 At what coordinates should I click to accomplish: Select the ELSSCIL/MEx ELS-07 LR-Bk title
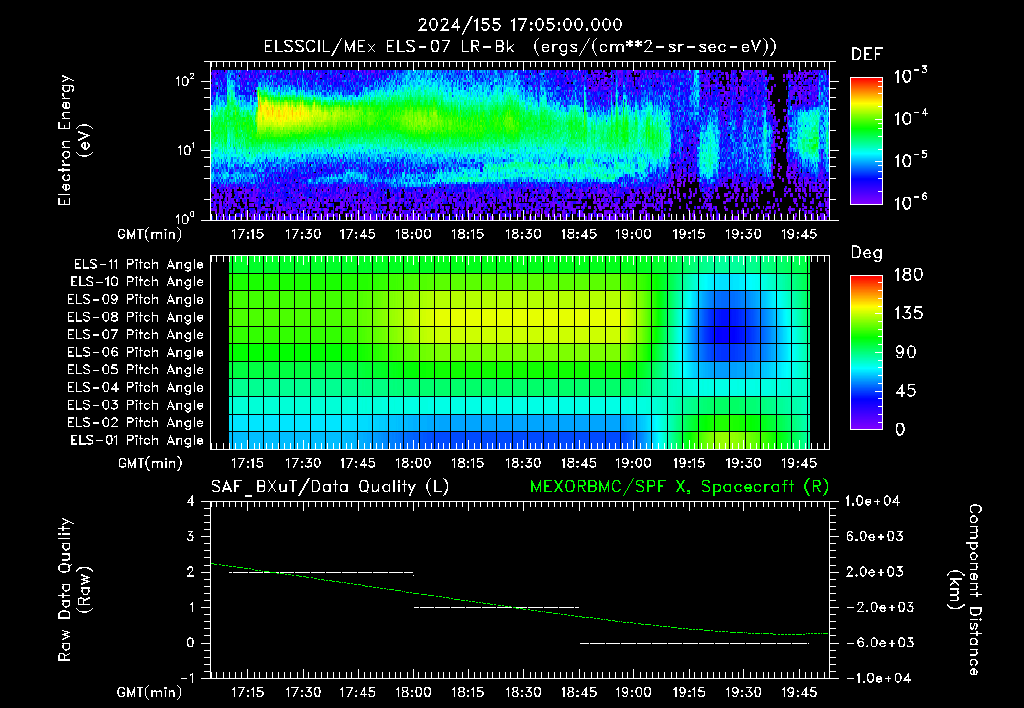click(x=389, y=47)
